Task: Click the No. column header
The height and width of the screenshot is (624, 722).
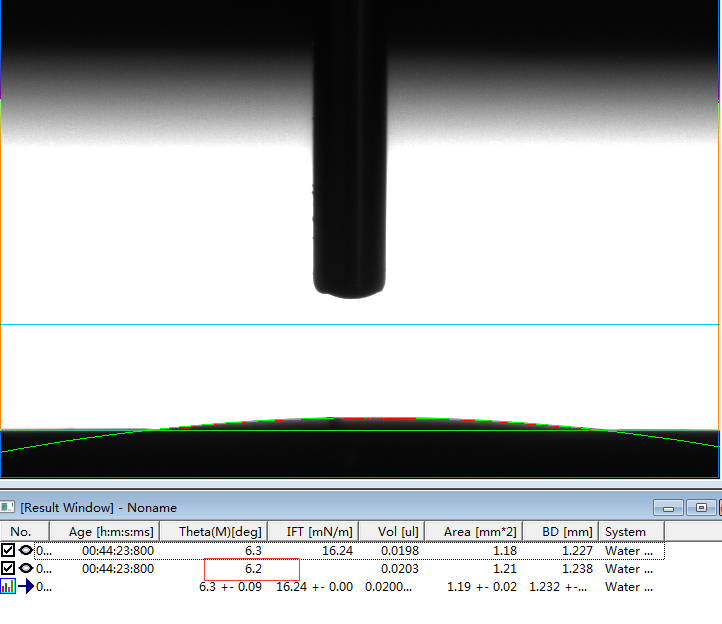Action: pos(21,532)
